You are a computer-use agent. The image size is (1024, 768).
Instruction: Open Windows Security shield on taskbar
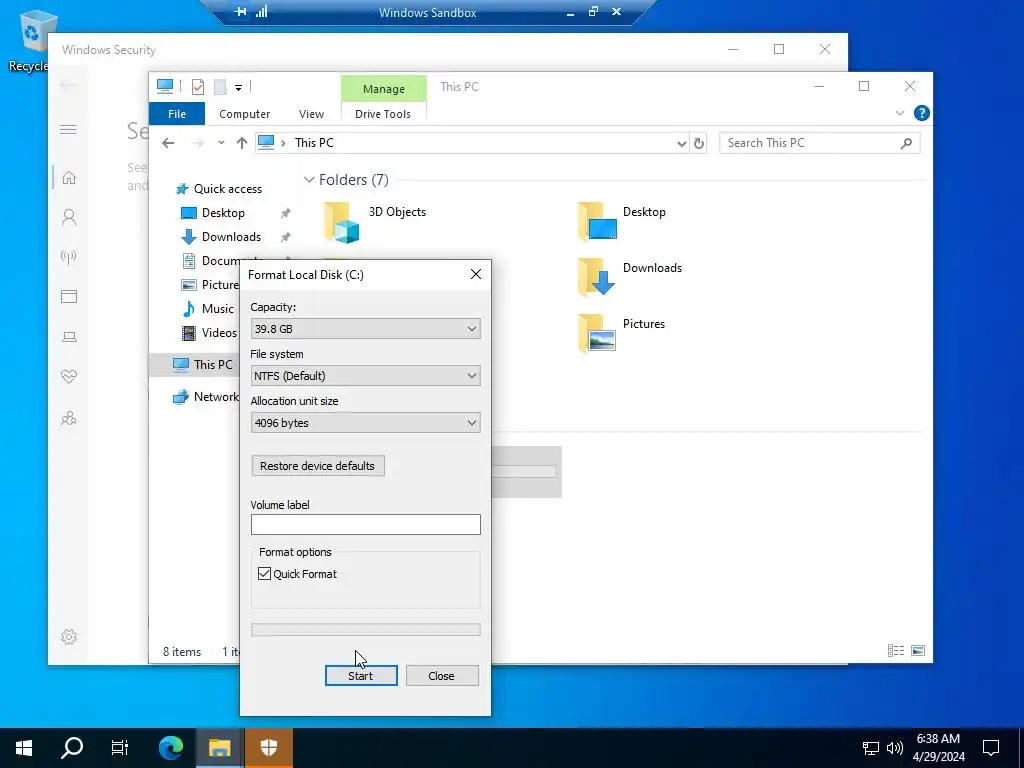pos(269,748)
